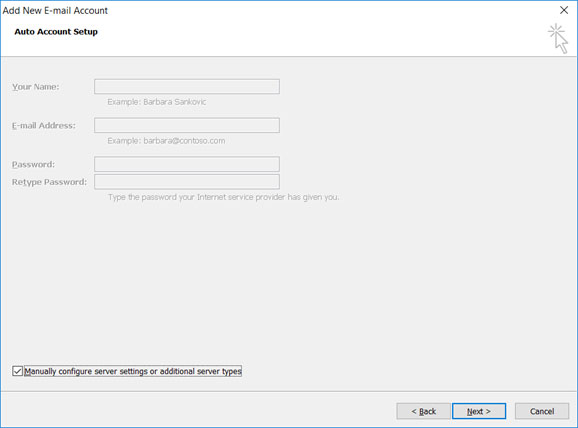
Task: Go back with the Back button
Action: pyautogui.click(x=423, y=411)
